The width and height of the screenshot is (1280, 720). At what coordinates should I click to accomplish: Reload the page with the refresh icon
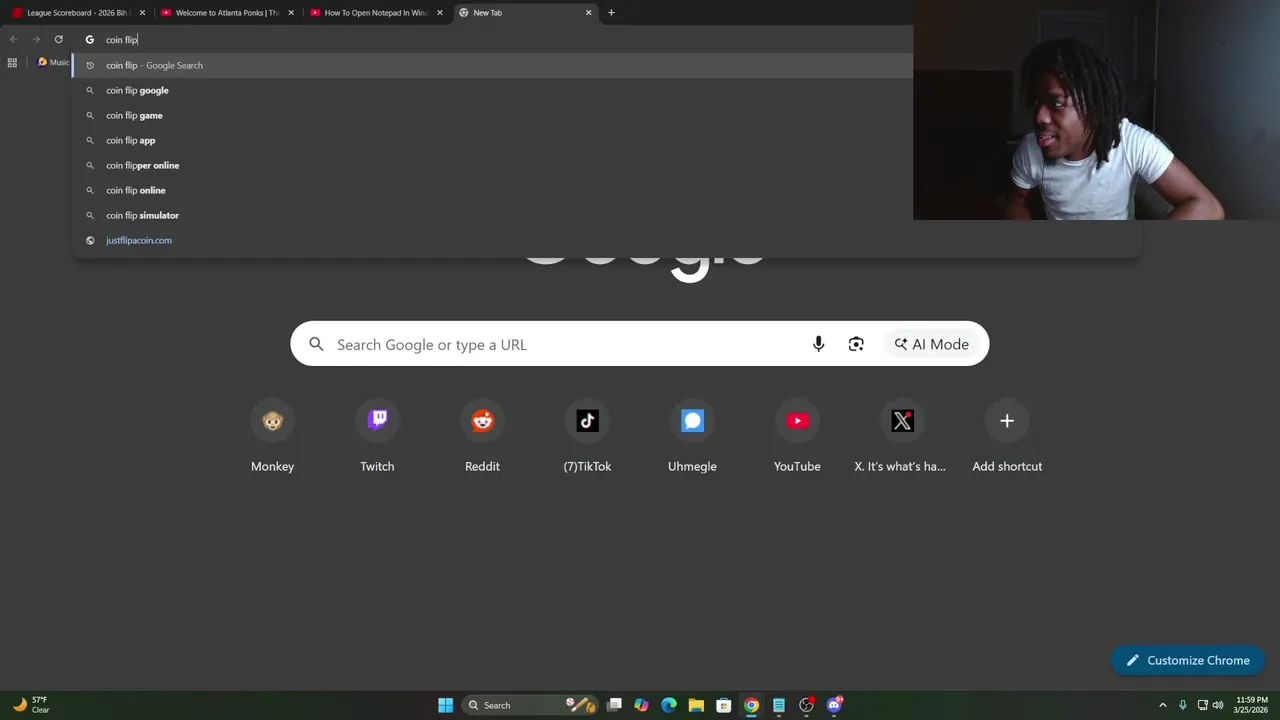pyautogui.click(x=58, y=39)
